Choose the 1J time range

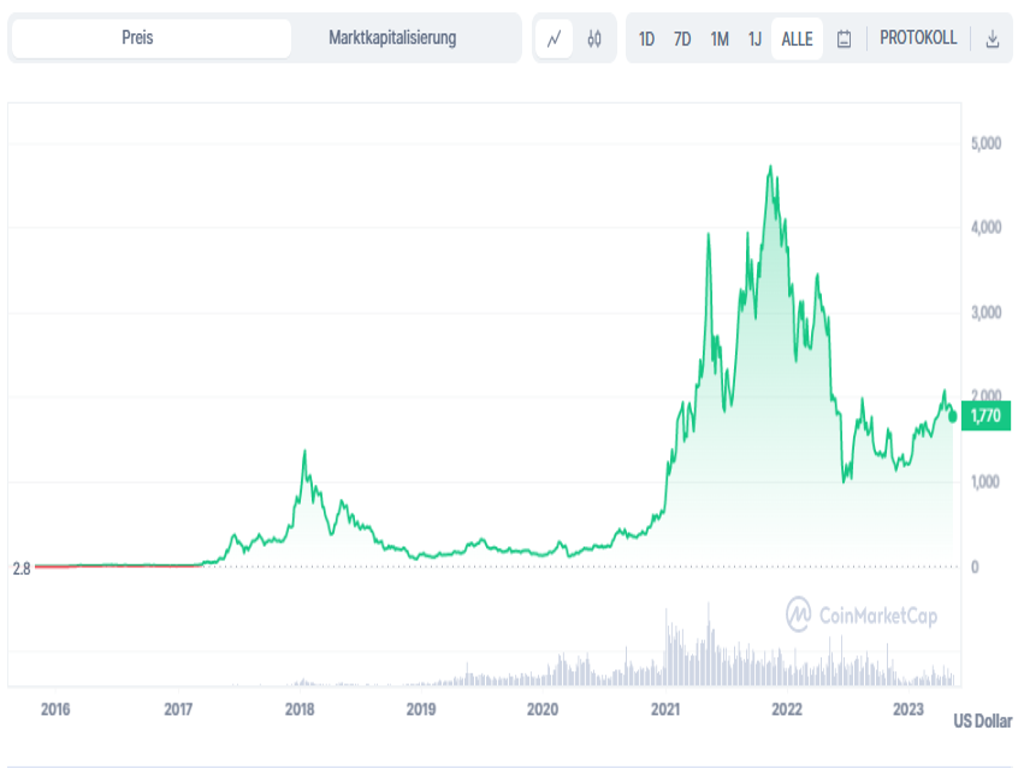[755, 39]
